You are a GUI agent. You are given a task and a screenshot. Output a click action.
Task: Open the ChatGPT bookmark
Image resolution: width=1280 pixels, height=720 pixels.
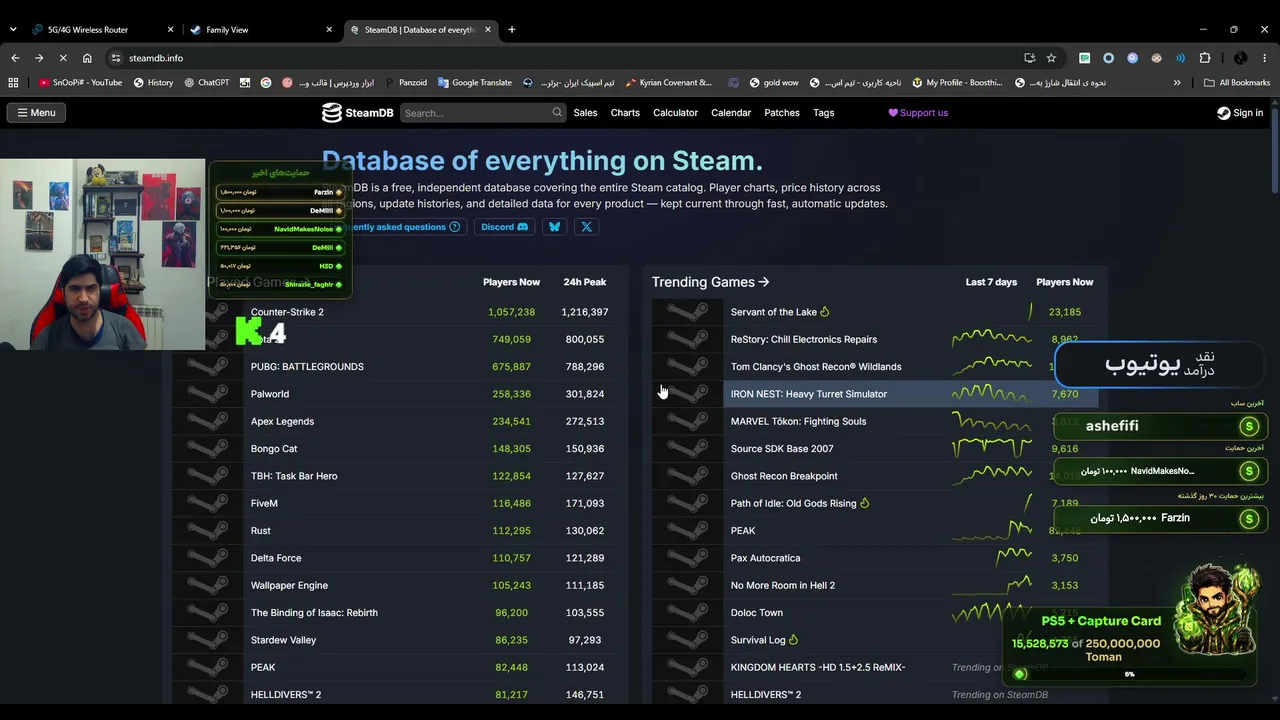[x=207, y=83]
